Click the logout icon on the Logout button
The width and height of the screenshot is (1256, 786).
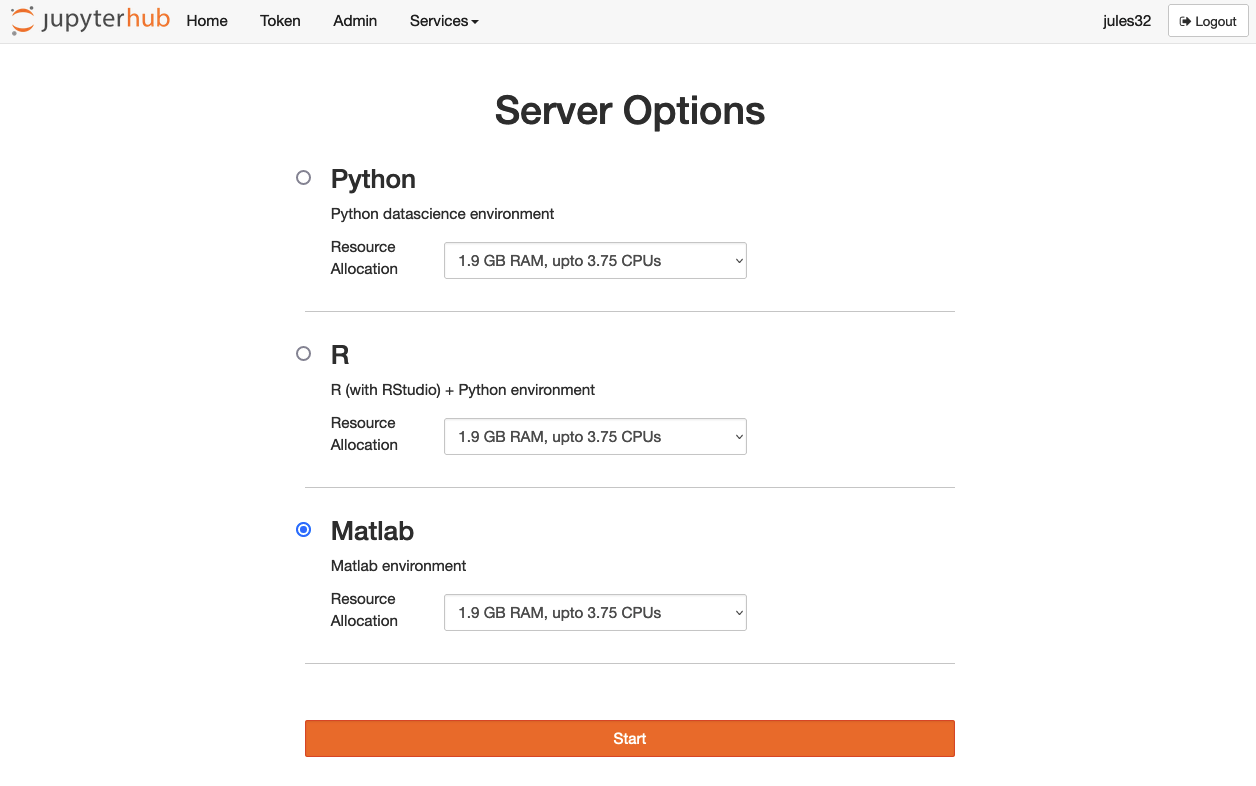[x=1185, y=20]
